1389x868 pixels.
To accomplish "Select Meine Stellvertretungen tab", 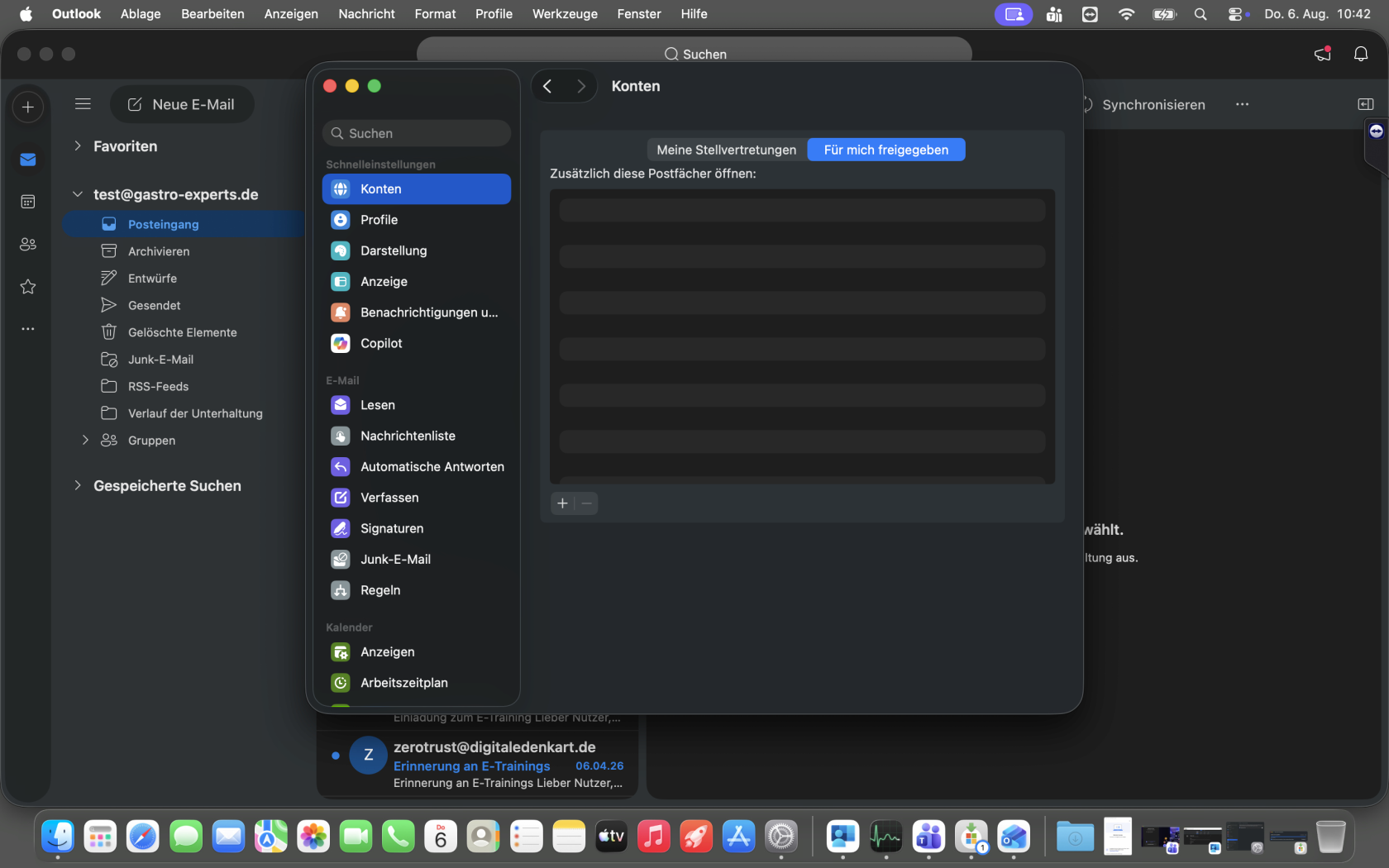I will (x=727, y=150).
